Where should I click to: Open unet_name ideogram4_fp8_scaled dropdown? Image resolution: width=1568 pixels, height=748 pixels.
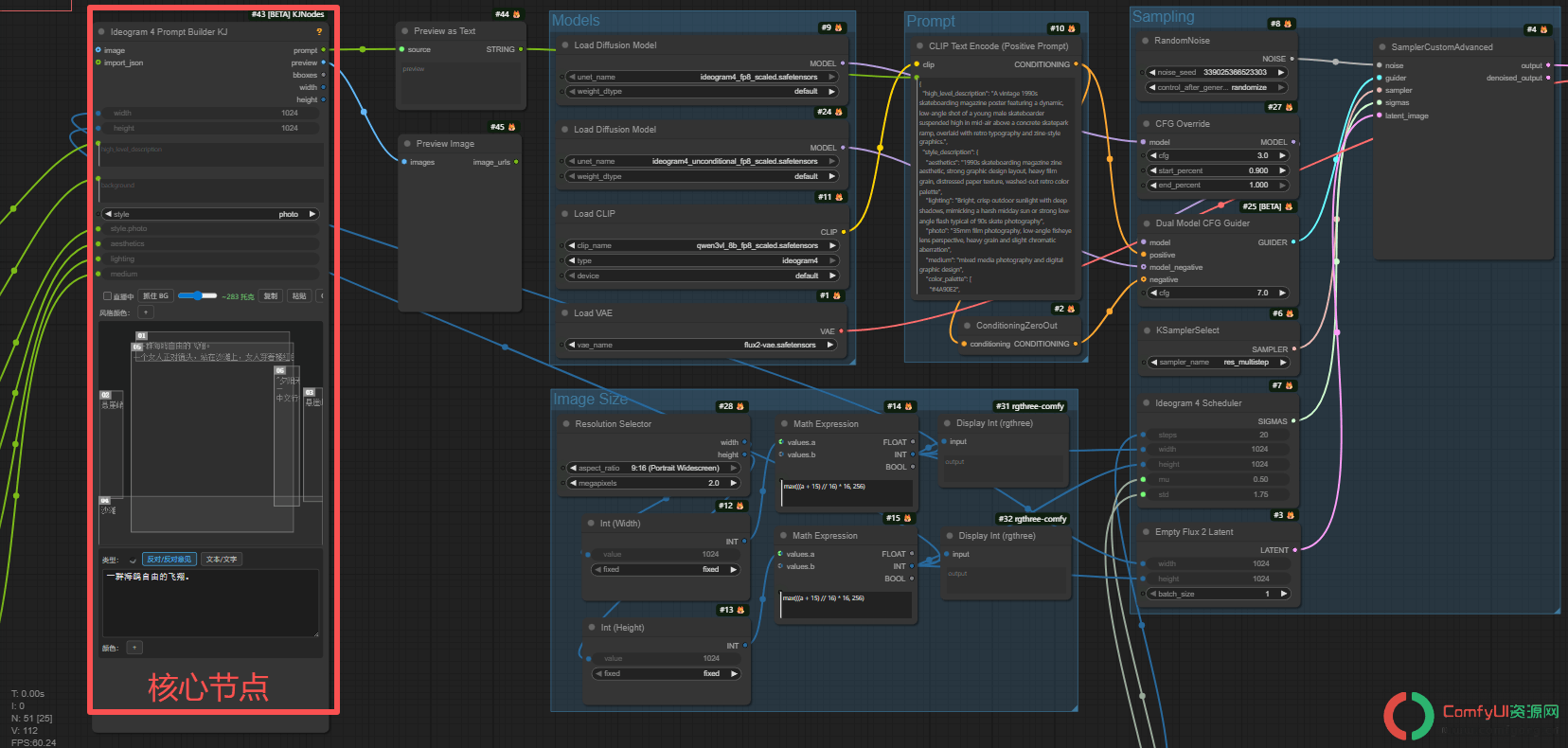click(702, 77)
